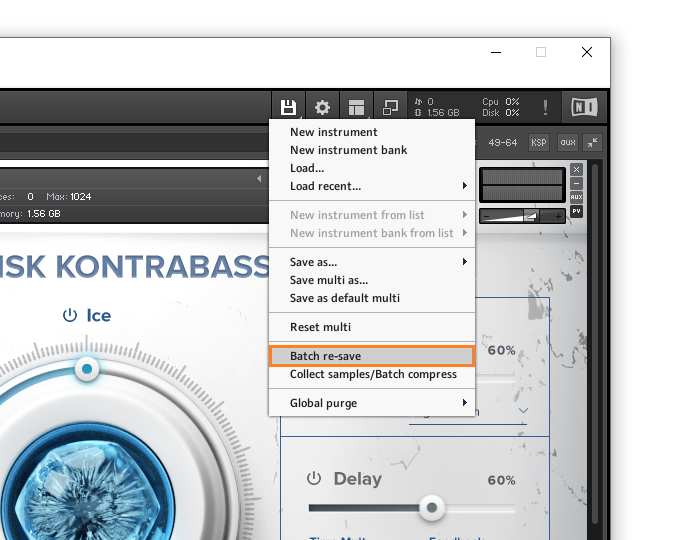The image size is (676, 540).
Task: Select Reset multi
Action: click(372, 327)
